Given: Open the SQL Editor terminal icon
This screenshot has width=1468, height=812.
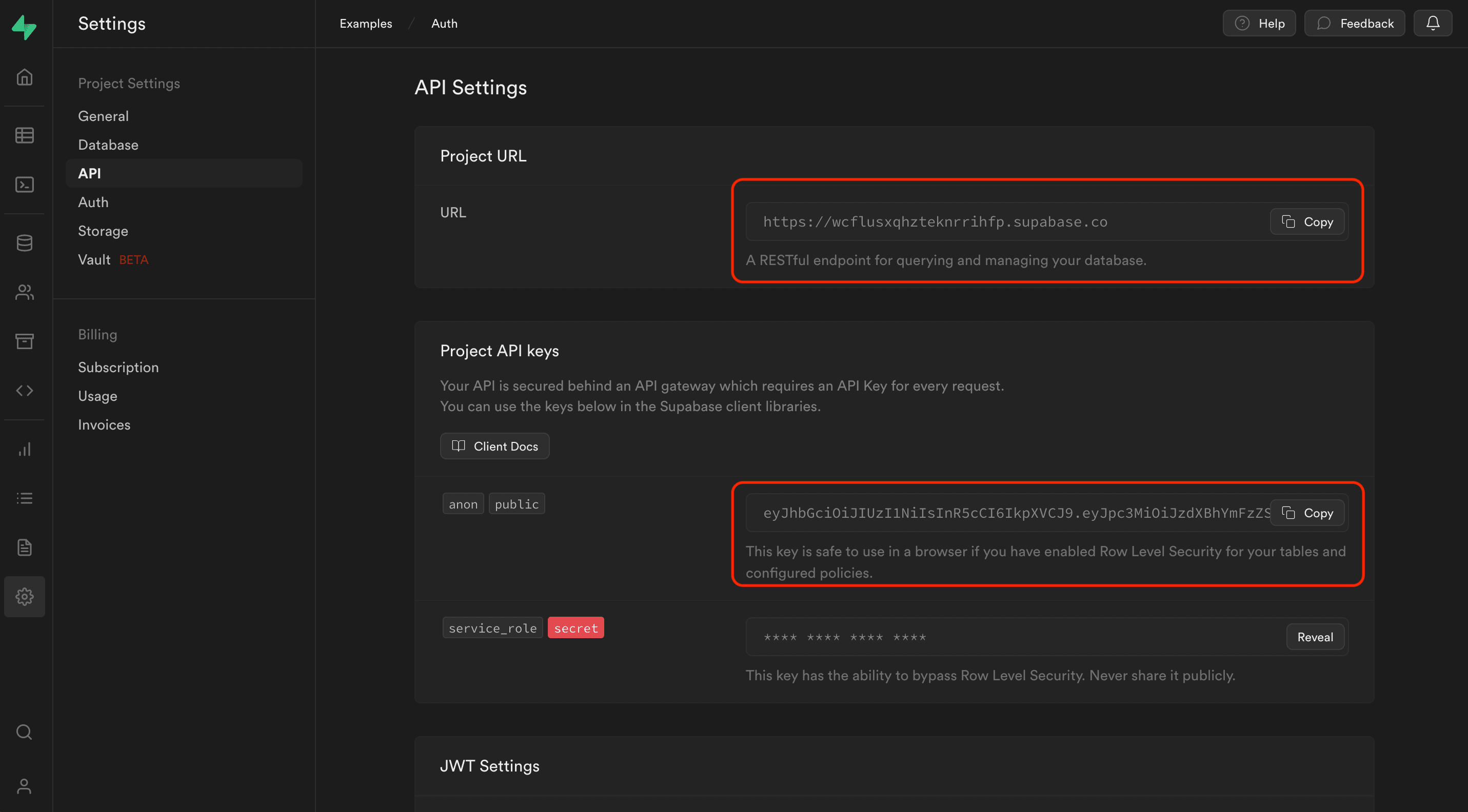Looking at the screenshot, I should click(x=24, y=185).
